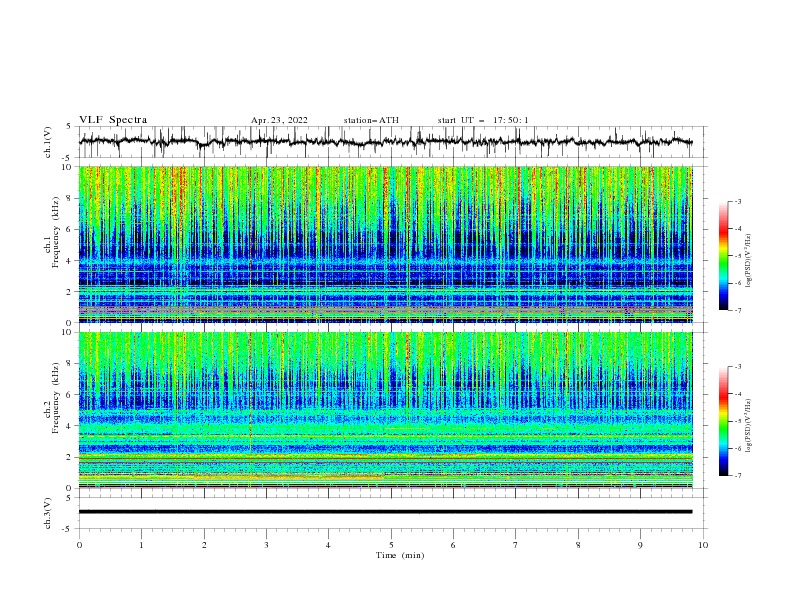The height and width of the screenshot is (612, 792).
Task: Click the "-6" value on ch.2 colorbar
Action: [x=738, y=448]
